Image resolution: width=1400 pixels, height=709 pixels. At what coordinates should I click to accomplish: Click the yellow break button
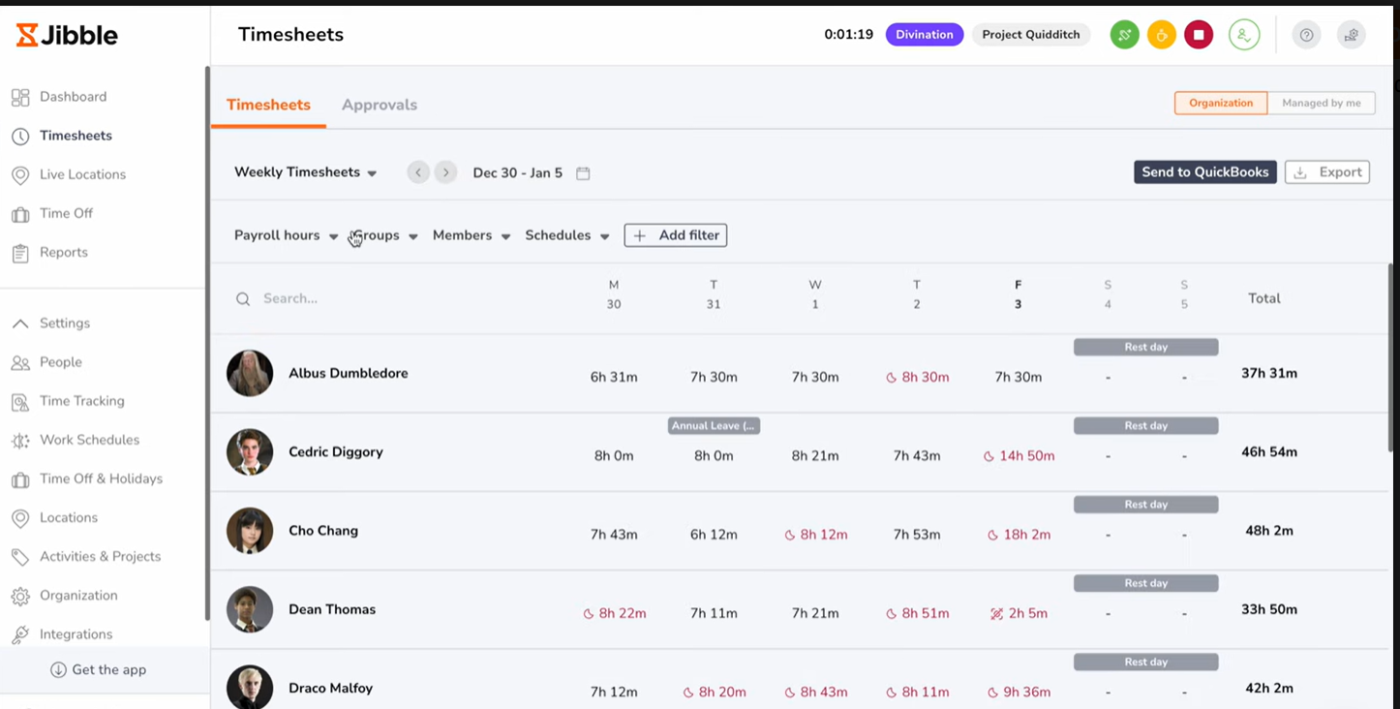click(1161, 35)
